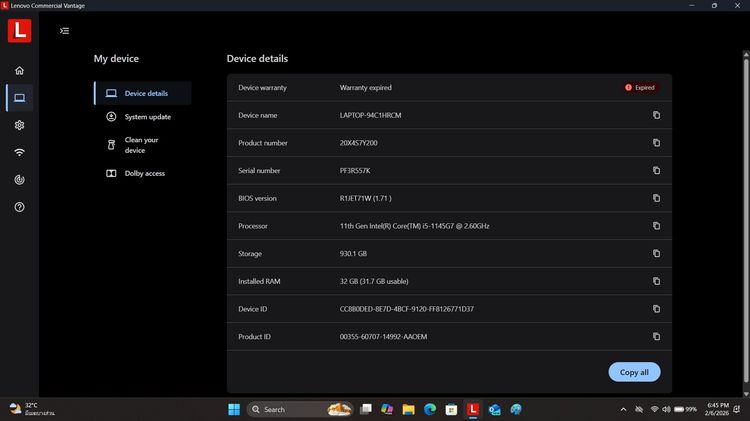Click the Warranty expired text
750x421 pixels.
pyautogui.click(x=365, y=88)
